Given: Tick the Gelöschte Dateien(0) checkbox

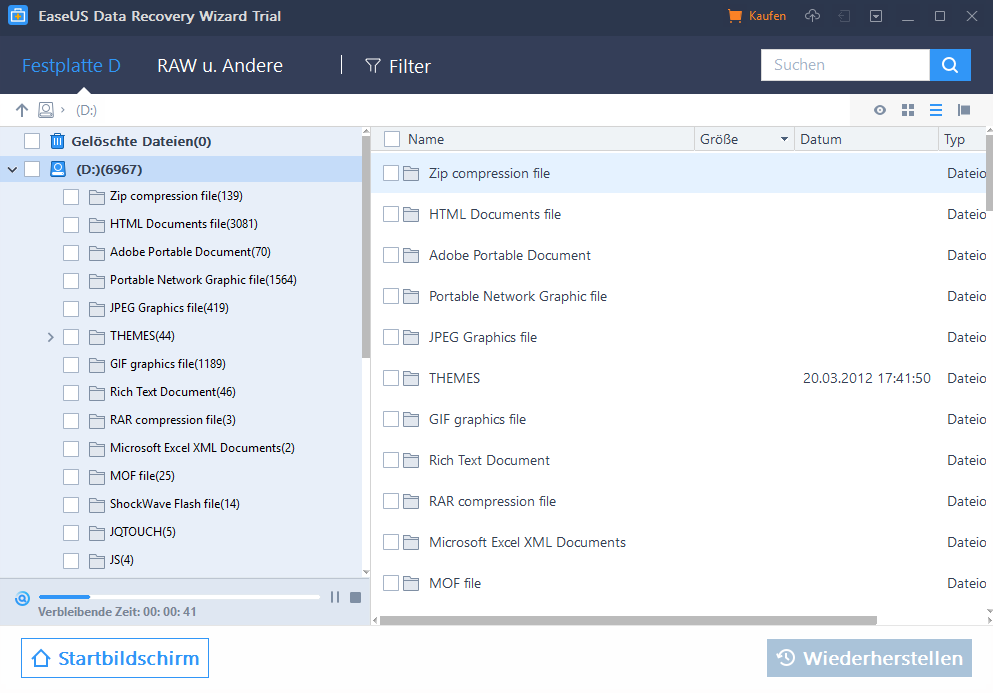Looking at the screenshot, I should (x=32, y=141).
